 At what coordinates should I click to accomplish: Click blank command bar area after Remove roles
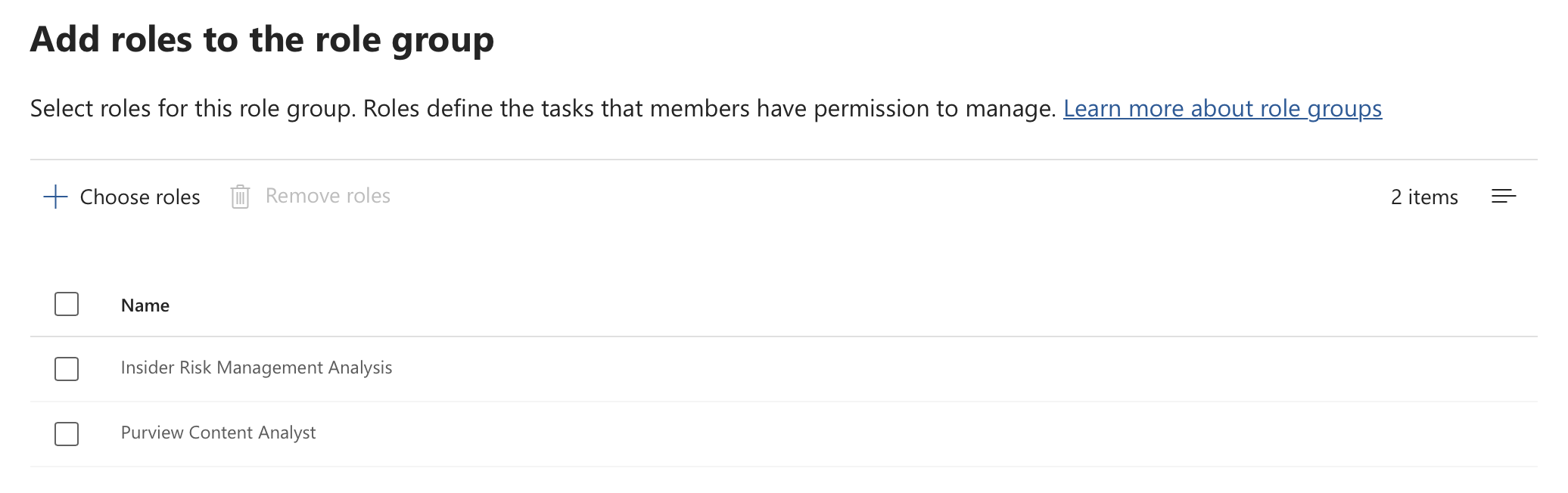pyautogui.click(x=832, y=197)
